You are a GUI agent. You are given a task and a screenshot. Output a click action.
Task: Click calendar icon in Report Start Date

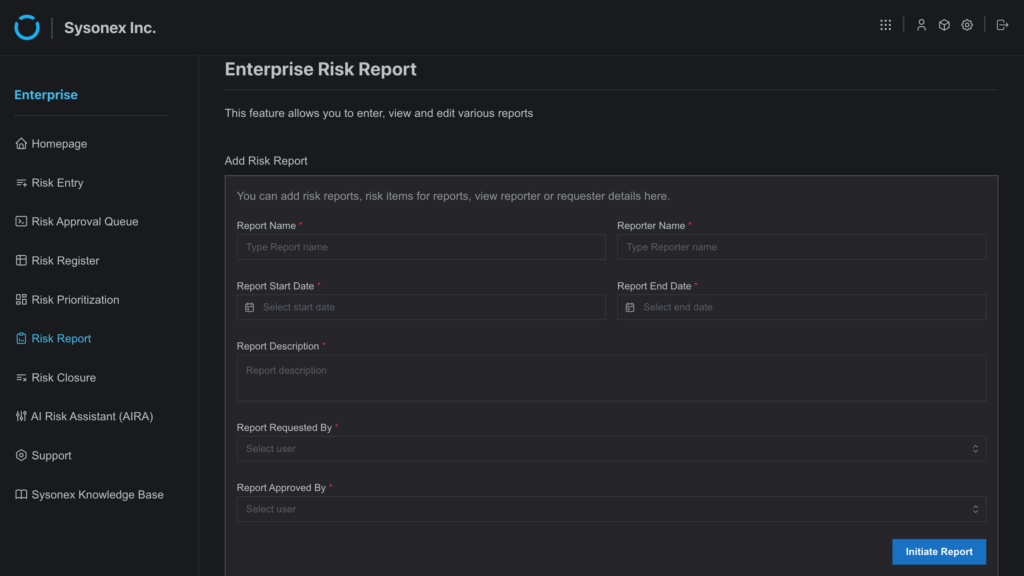tap(249, 307)
